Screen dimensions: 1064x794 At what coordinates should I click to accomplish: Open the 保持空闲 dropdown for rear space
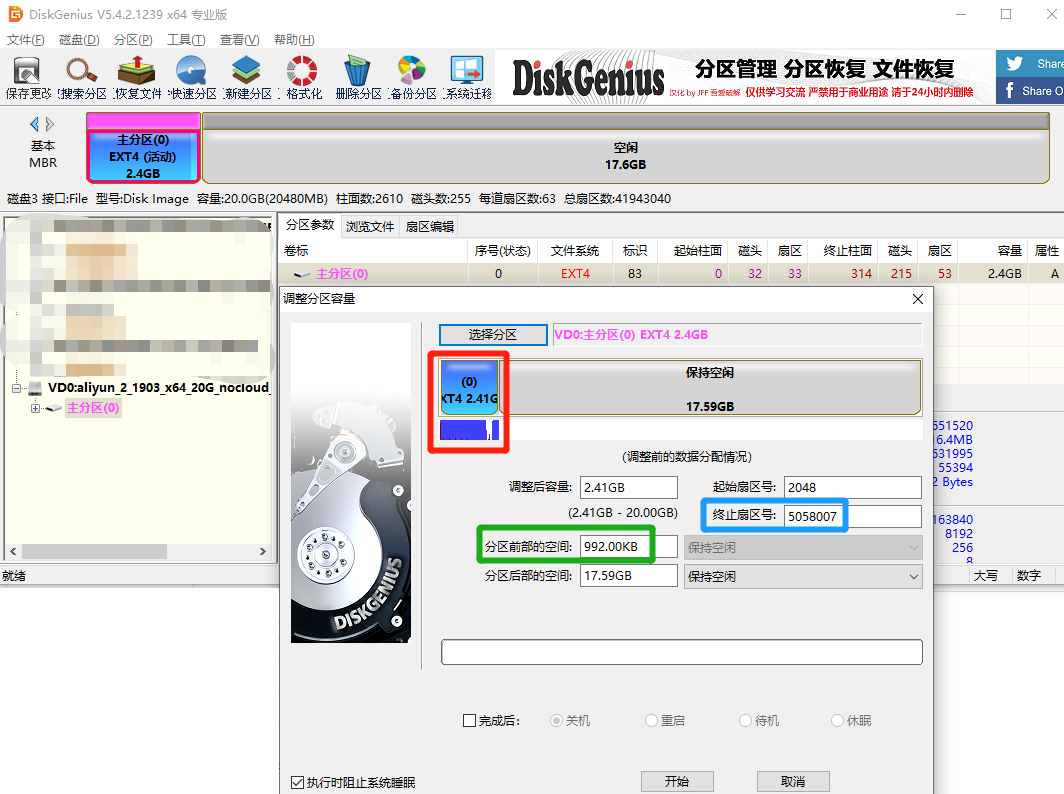pyautogui.click(x=803, y=577)
